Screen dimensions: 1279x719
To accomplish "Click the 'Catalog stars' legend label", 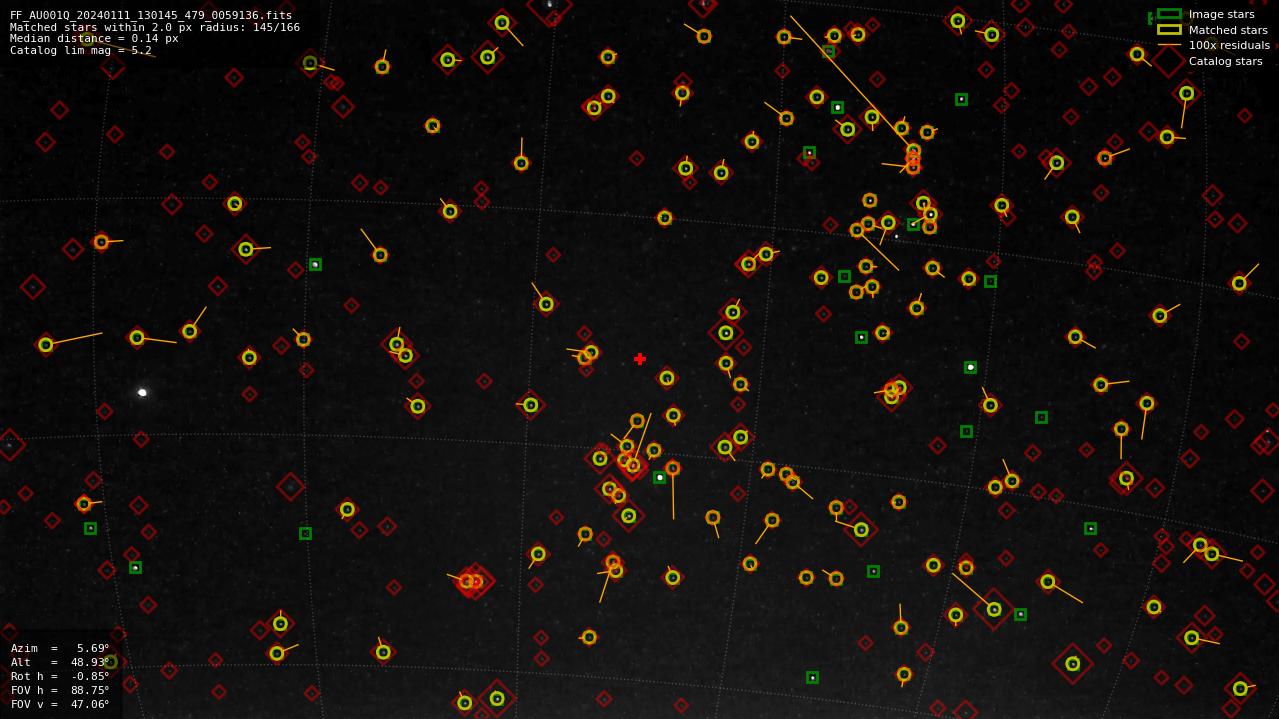I will (x=1225, y=61).
